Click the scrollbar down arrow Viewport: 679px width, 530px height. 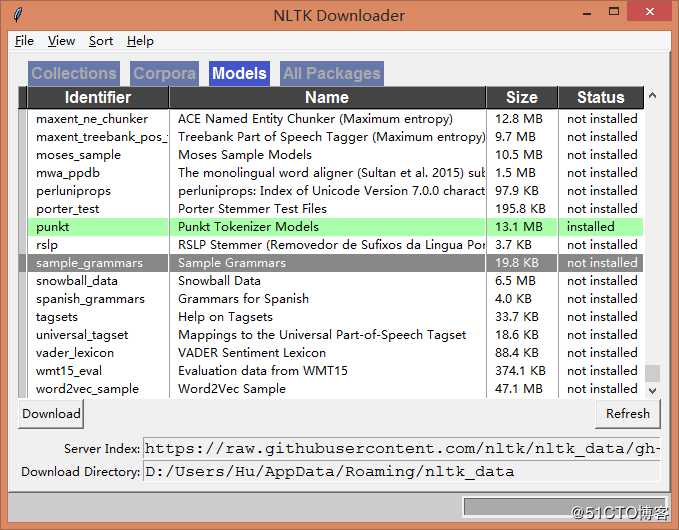pos(653,390)
